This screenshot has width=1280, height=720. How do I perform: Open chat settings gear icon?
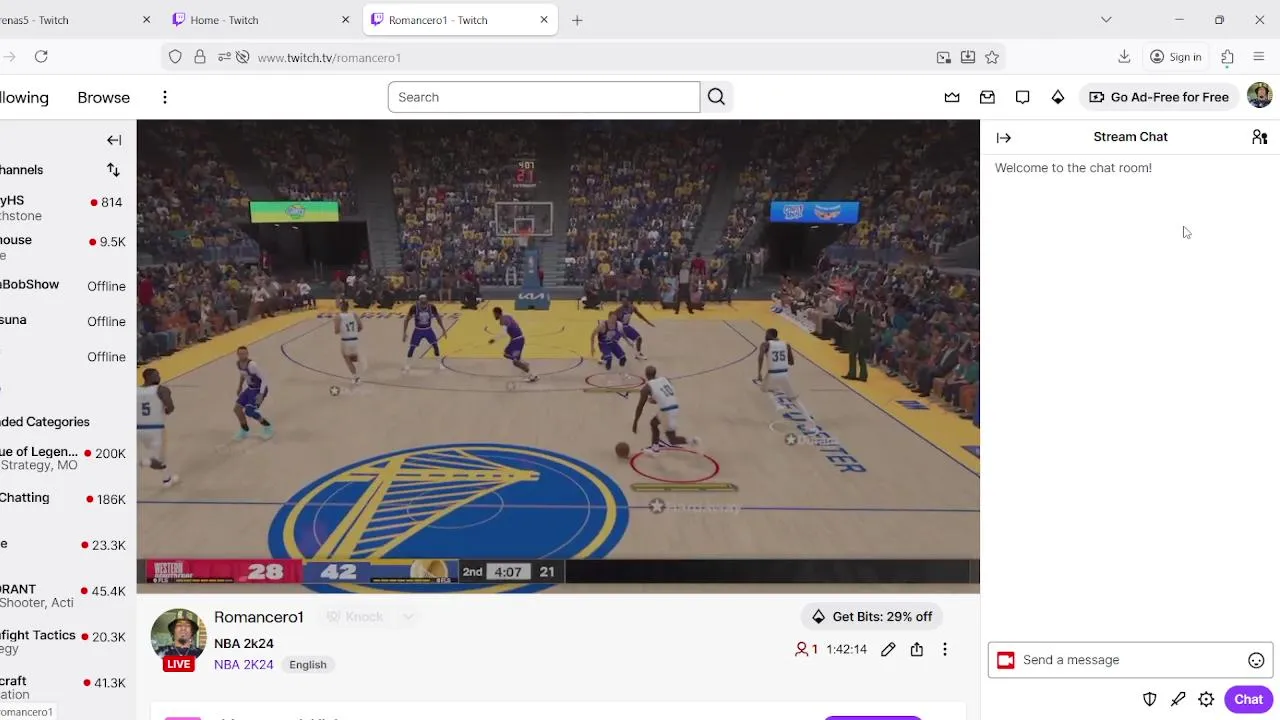click(x=1206, y=699)
